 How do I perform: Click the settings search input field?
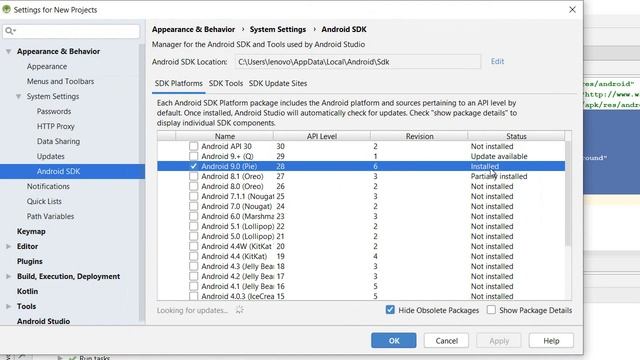(x=71, y=31)
